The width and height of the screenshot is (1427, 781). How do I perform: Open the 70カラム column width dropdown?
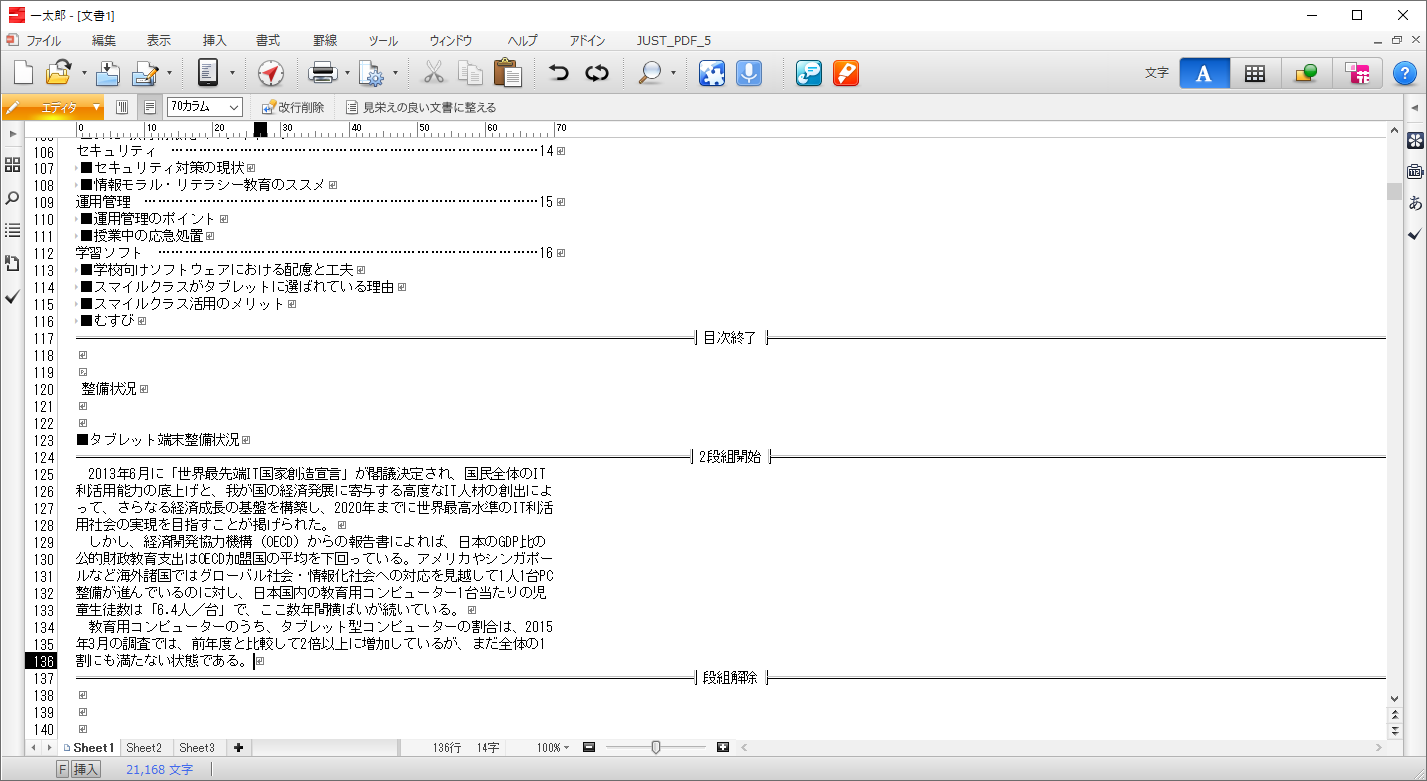pos(205,107)
